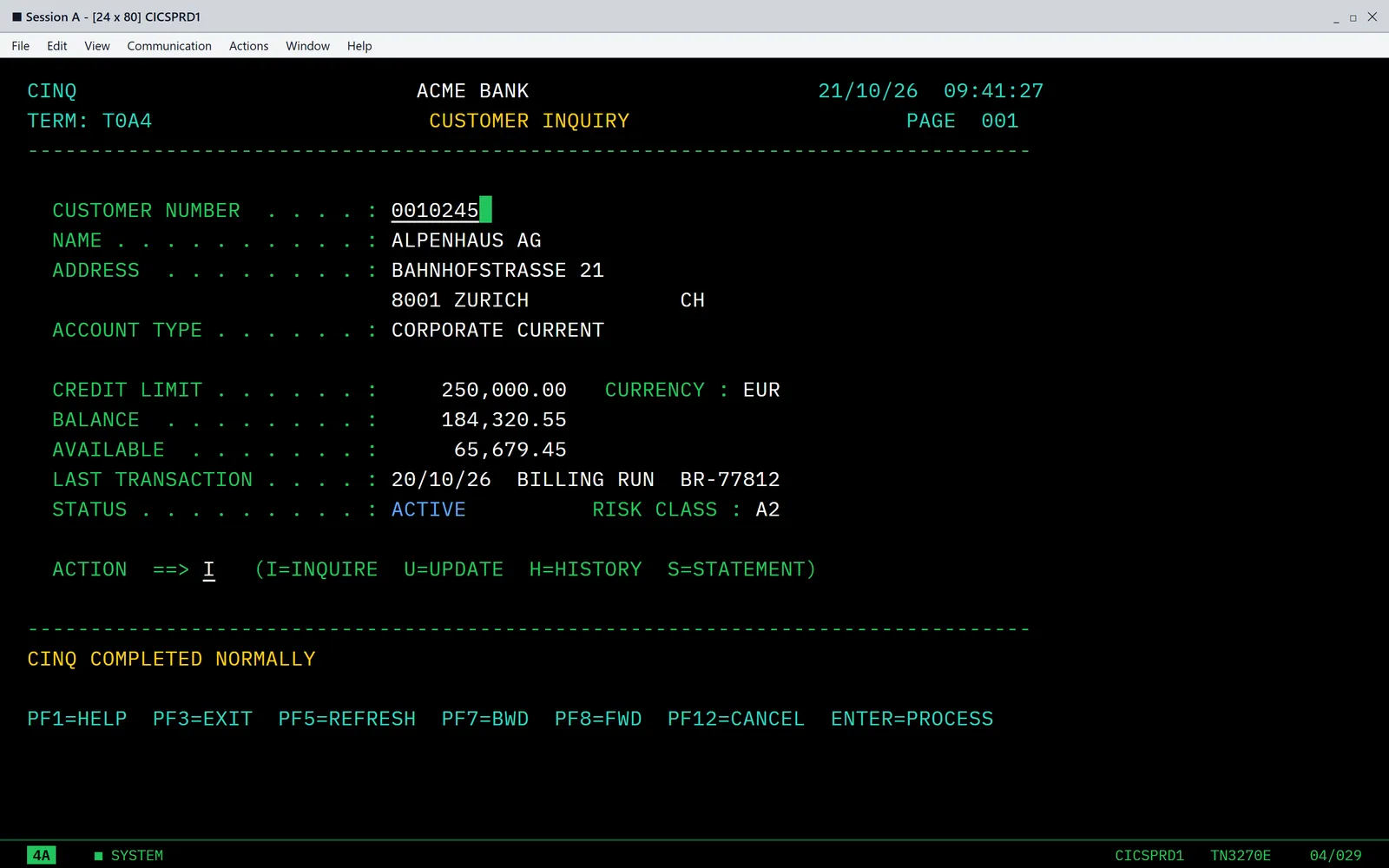Click ENTER=PROCESS label
Image resolution: width=1389 pixels, height=868 pixels.
pos(912,719)
